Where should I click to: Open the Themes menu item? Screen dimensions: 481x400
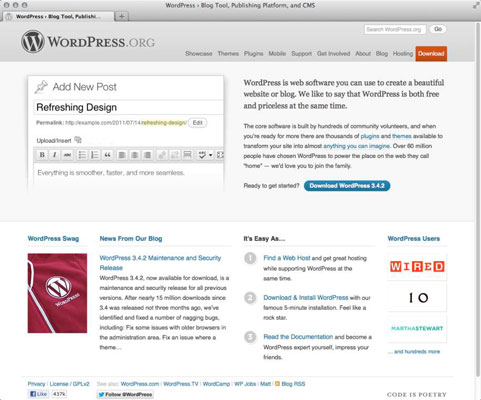[x=228, y=53]
